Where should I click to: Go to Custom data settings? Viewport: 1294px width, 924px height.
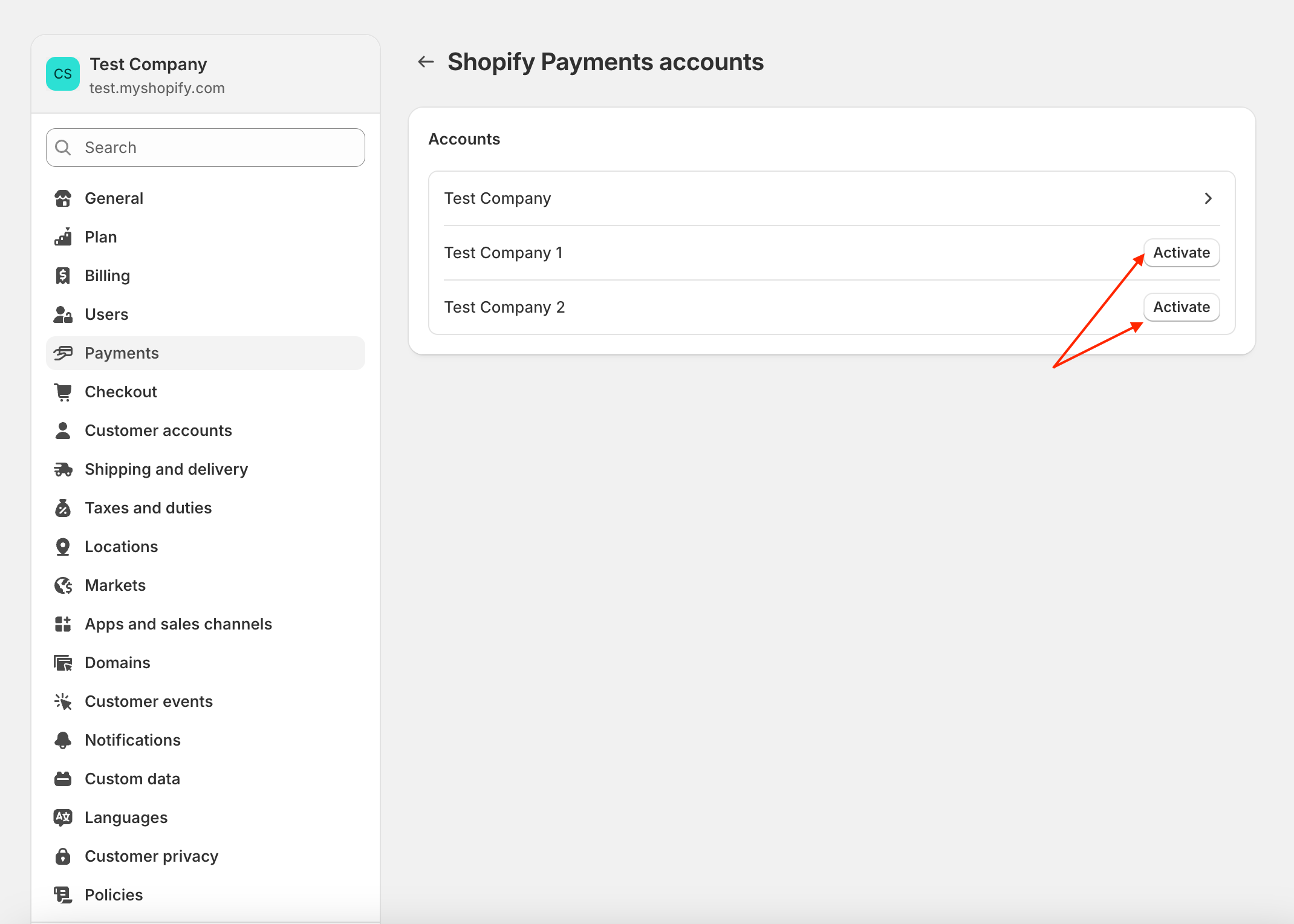pyautogui.click(x=206, y=779)
